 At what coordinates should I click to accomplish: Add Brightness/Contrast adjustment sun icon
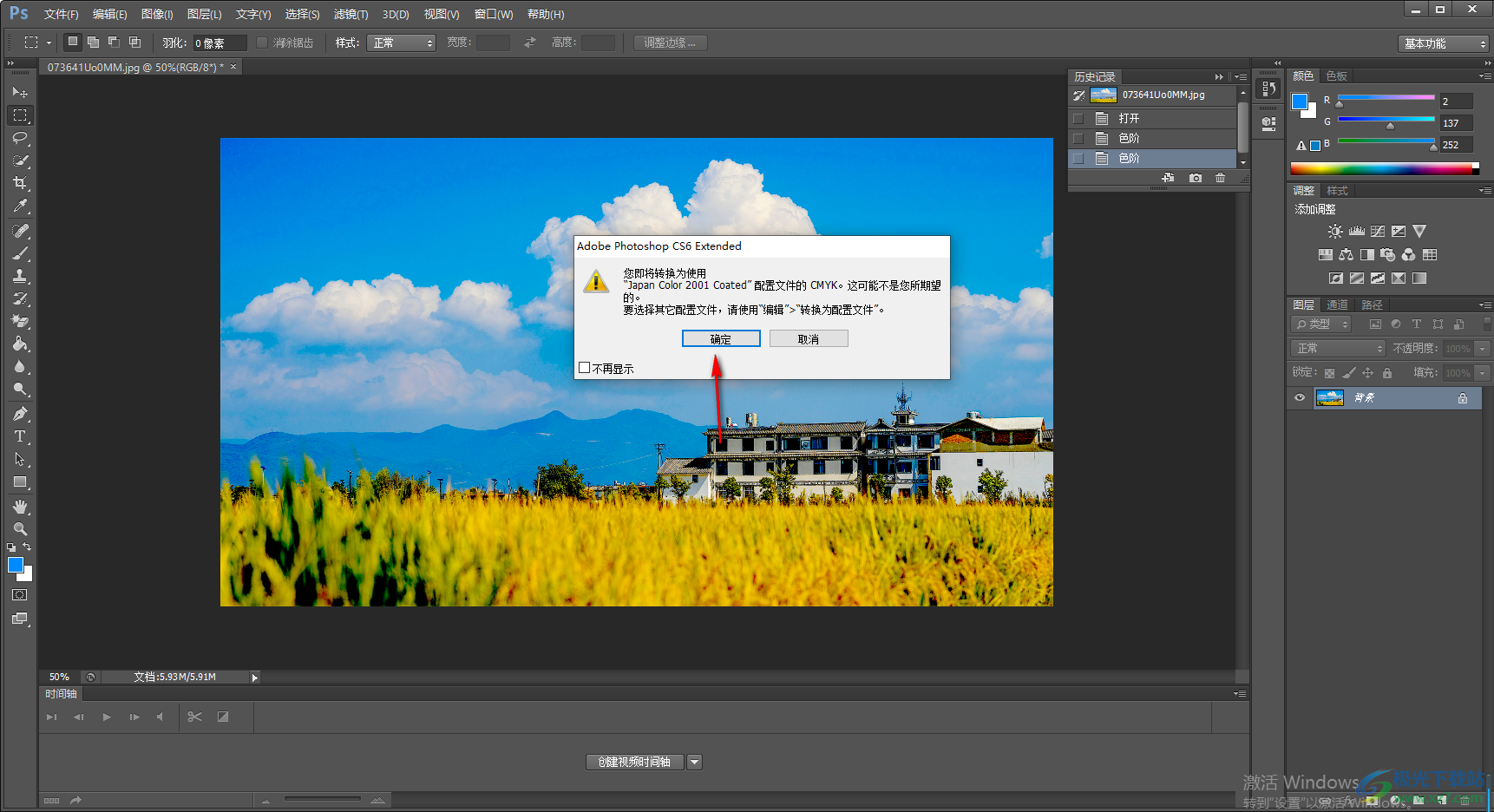(x=1335, y=232)
